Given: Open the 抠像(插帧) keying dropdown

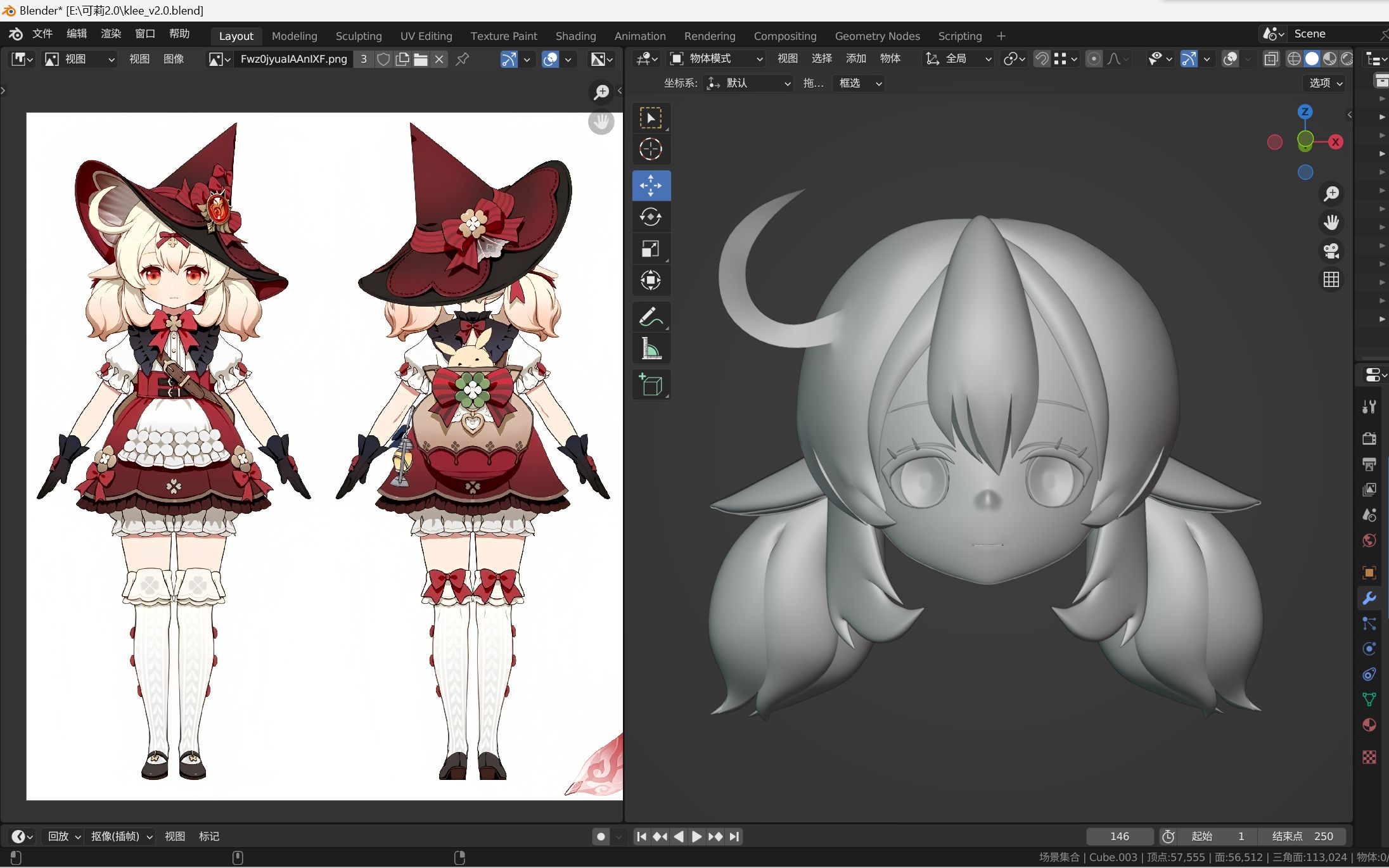Looking at the screenshot, I should (x=121, y=836).
